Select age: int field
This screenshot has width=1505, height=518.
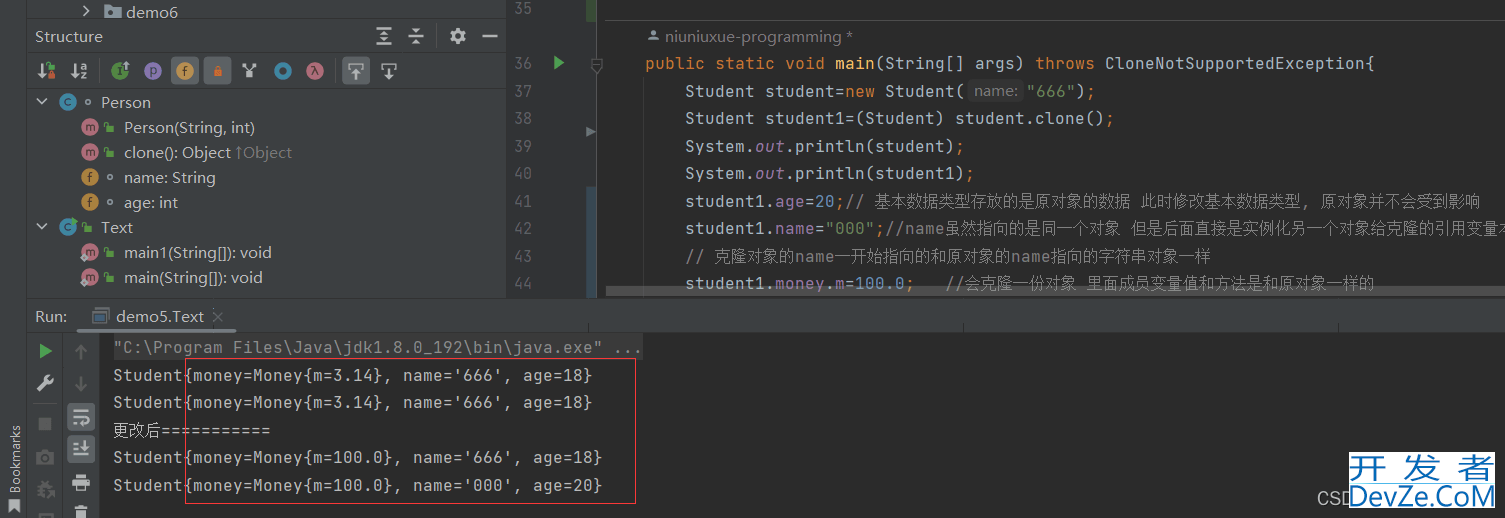[x=150, y=202]
